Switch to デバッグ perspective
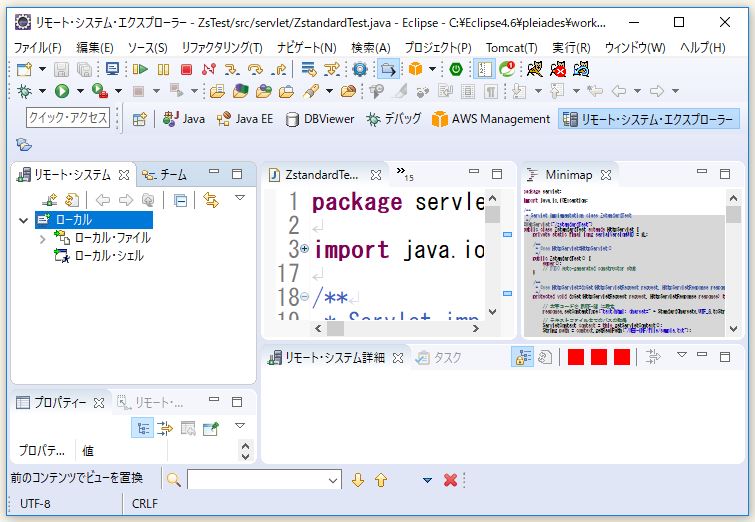The height and width of the screenshot is (522, 755). tap(393, 119)
